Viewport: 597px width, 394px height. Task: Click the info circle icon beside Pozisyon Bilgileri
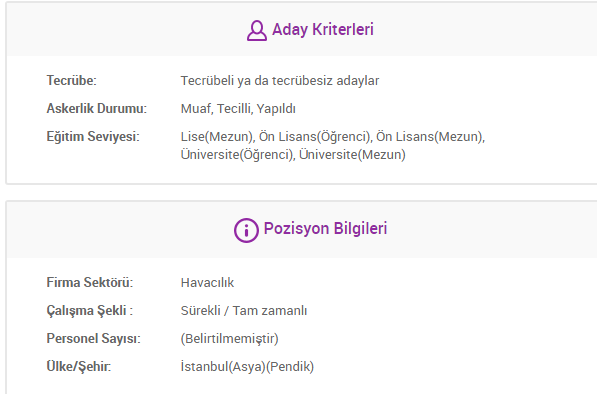[246, 230]
